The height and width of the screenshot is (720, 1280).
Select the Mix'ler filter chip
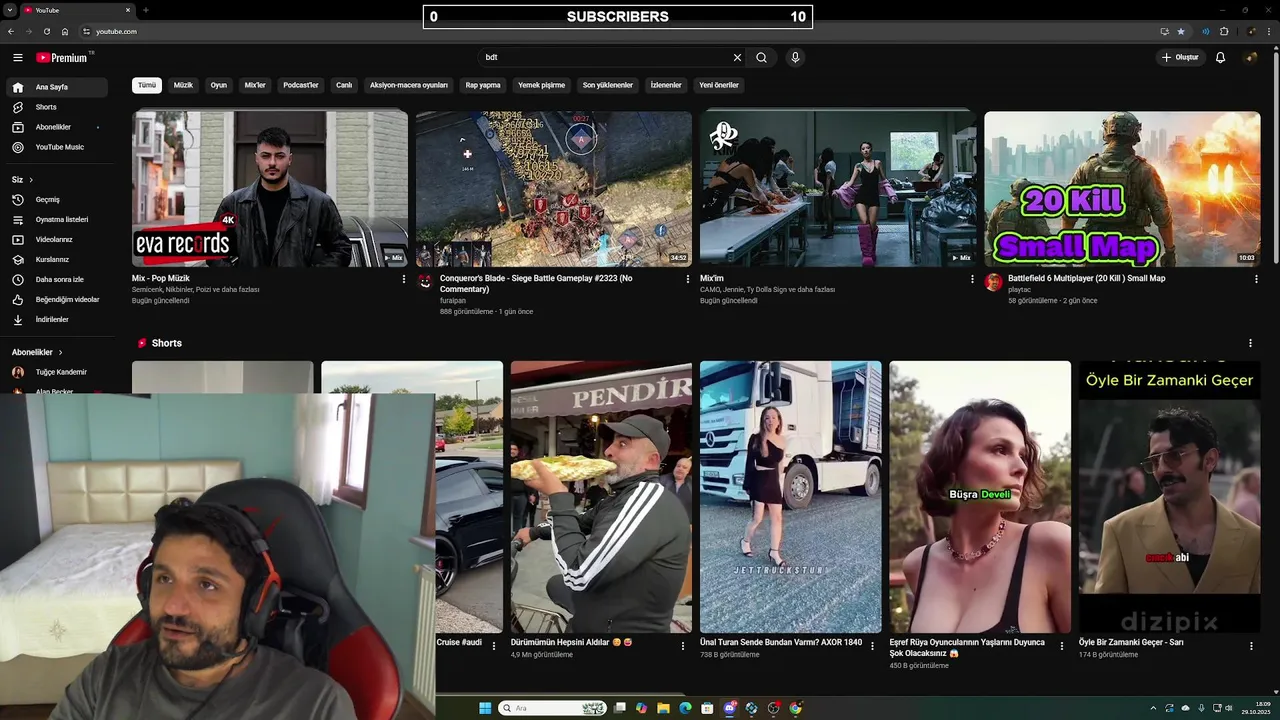point(255,85)
